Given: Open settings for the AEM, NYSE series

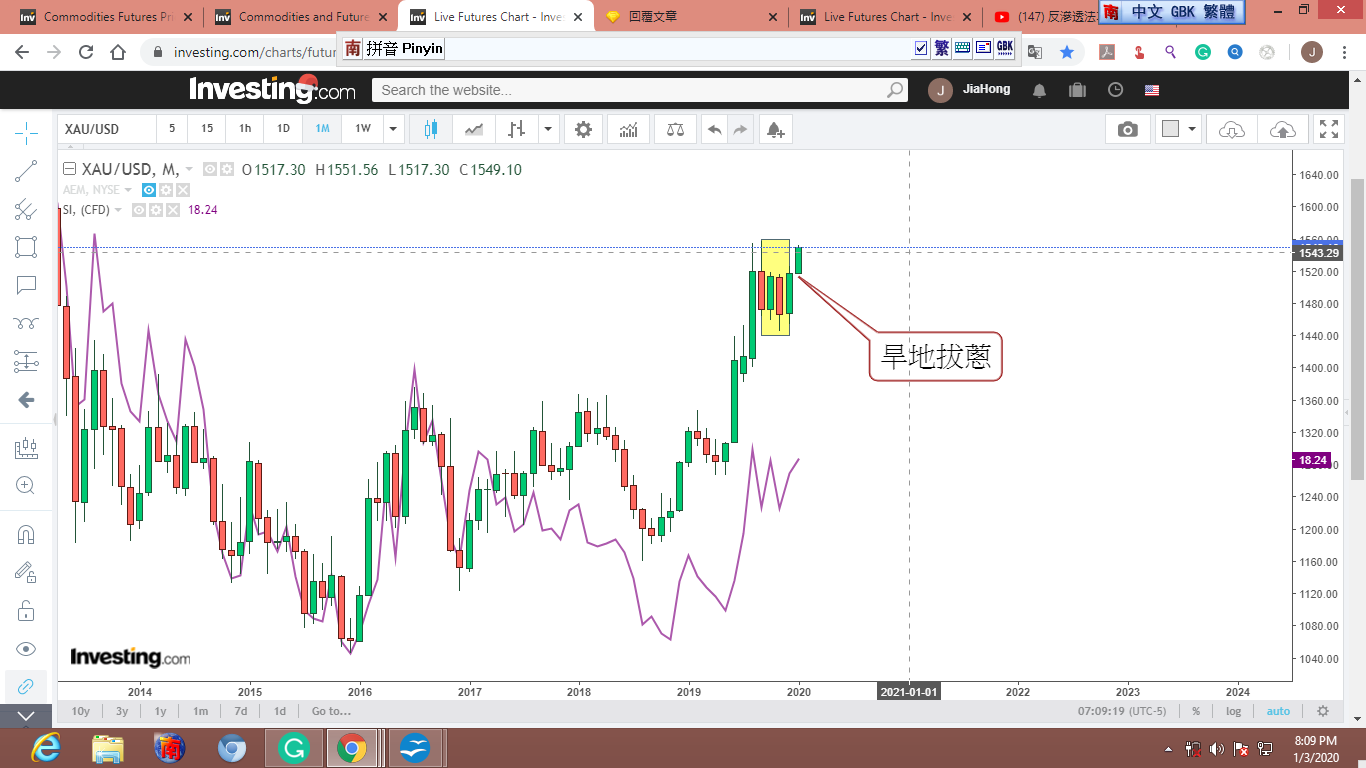Looking at the screenshot, I should (x=166, y=190).
